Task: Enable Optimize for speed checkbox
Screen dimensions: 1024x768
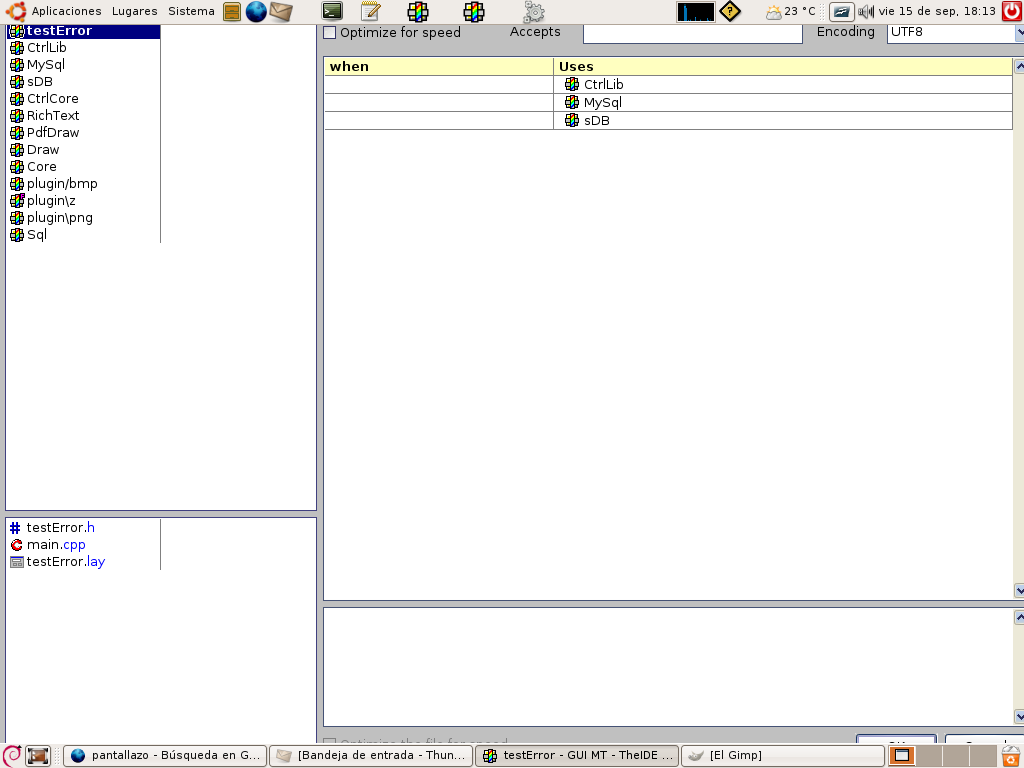Action: [x=330, y=33]
